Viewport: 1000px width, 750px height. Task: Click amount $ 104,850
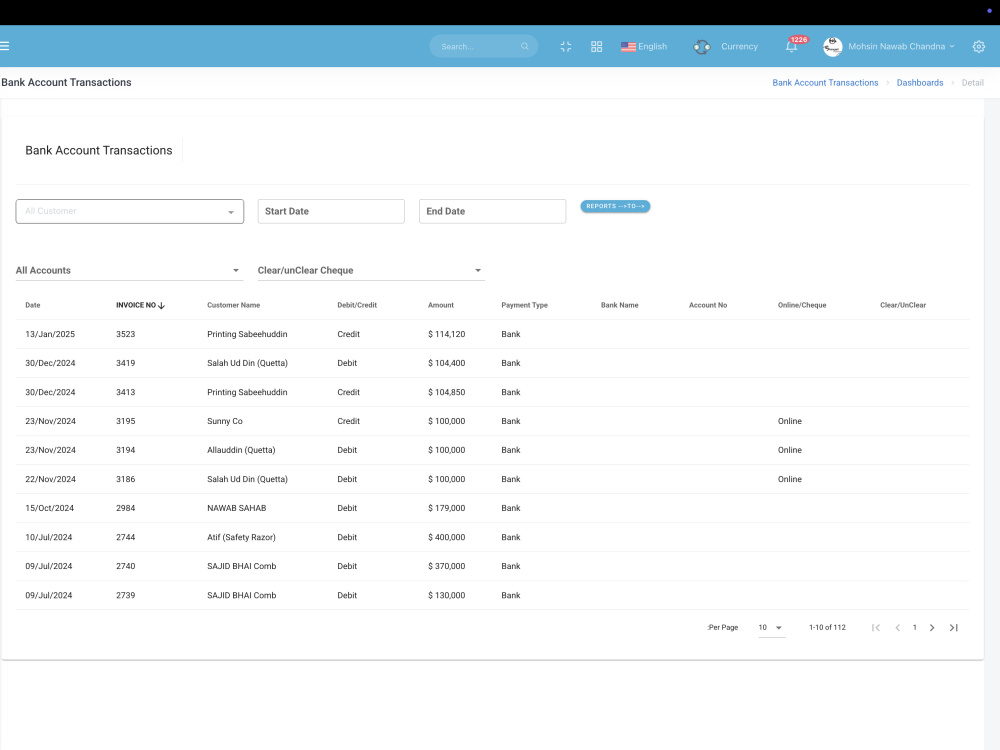(446, 392)
